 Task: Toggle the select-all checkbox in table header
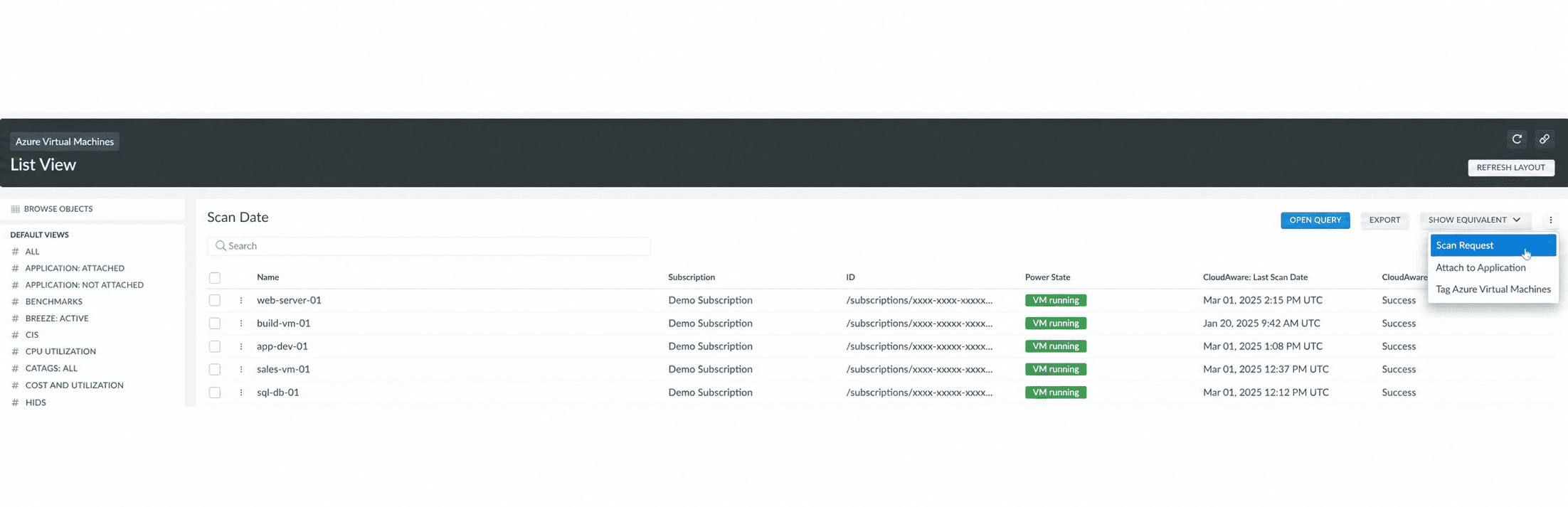[x=215, y=278]
